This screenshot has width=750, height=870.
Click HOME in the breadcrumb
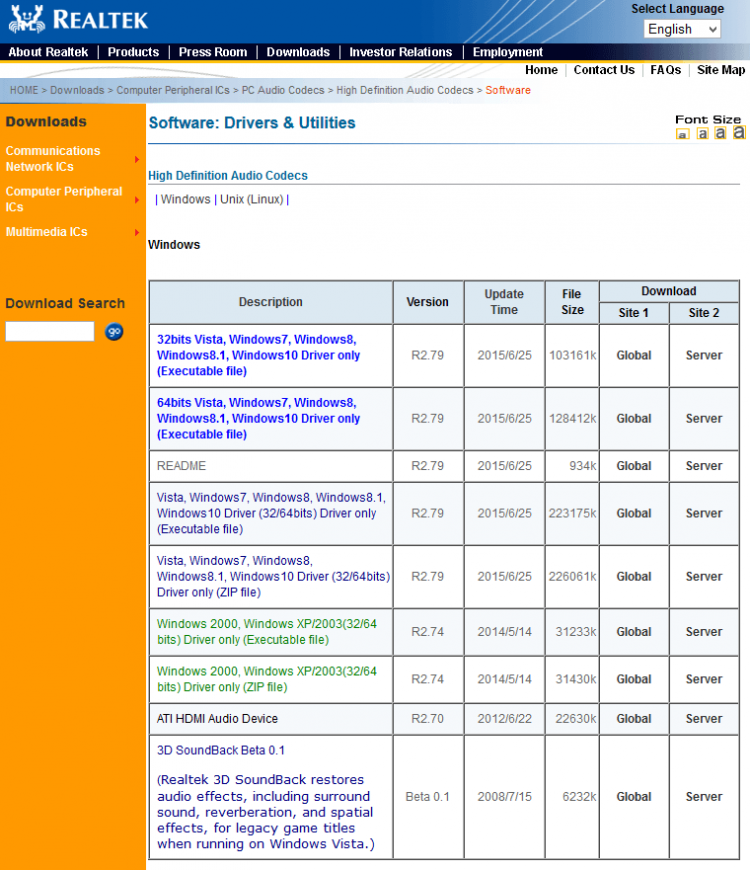[x=24, y=90]
